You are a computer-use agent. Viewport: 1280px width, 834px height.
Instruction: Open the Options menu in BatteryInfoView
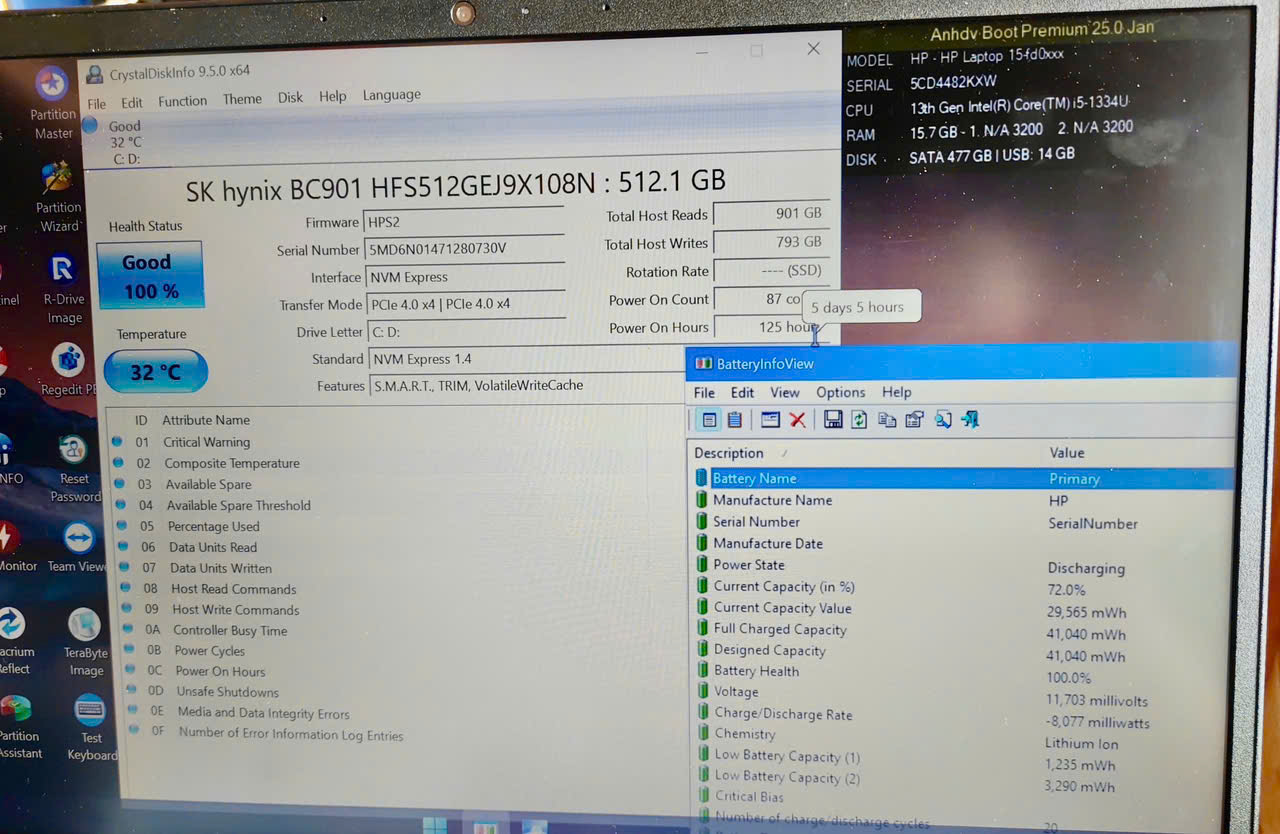[x=840, y=393]
